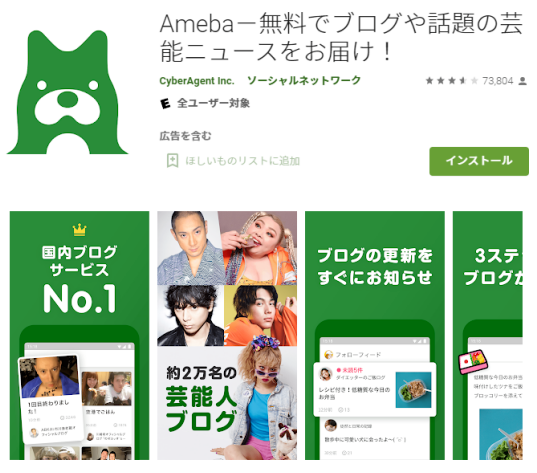This screenshot has height=473, width=537.
Task: Open the CyberAgent Inc. developer link
Action: pos(197,81)
